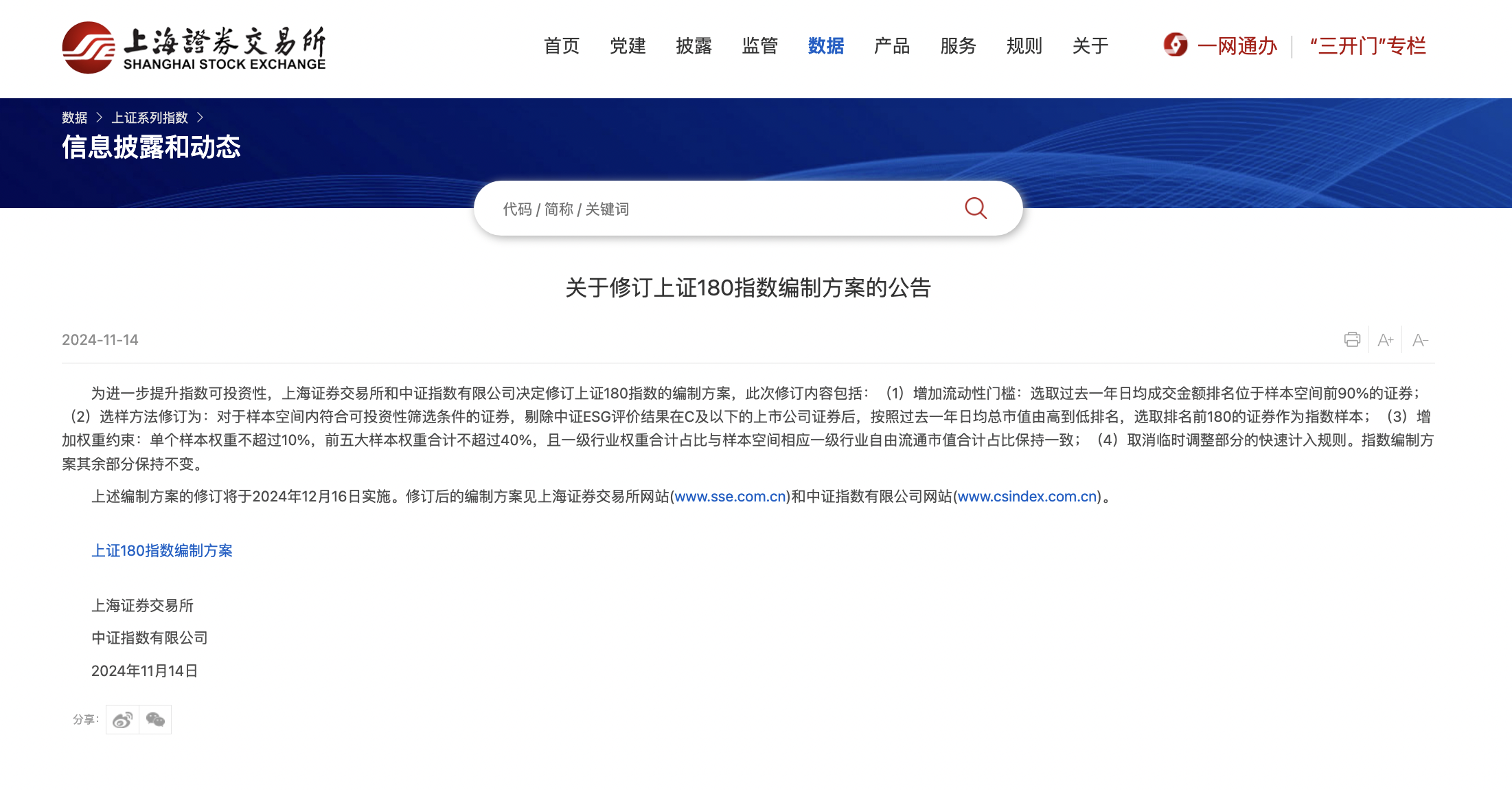
Task: Open the "三开门"专栏 link
Action: 1367,46
